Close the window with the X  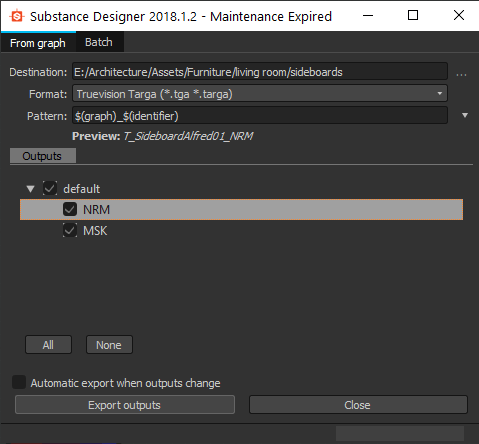pyautogui.click(x=459, y=15)
